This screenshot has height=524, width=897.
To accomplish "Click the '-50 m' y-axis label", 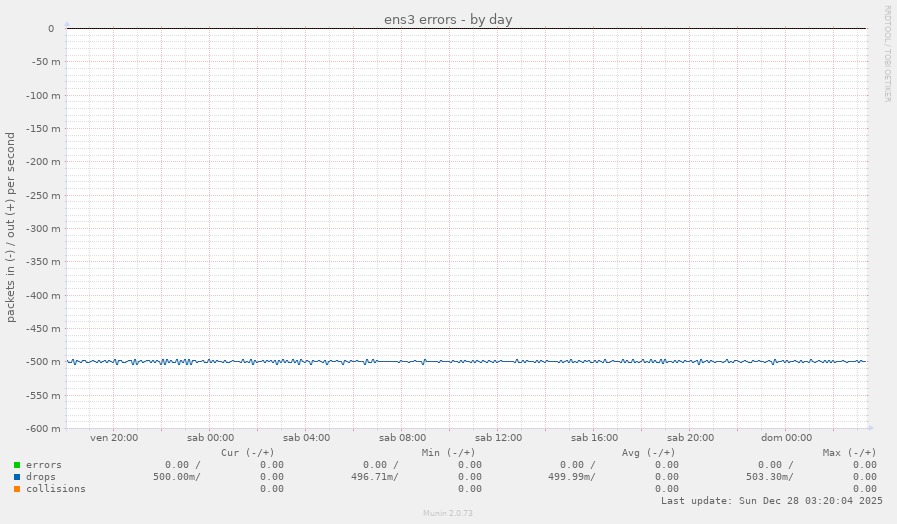I will 46,62.
